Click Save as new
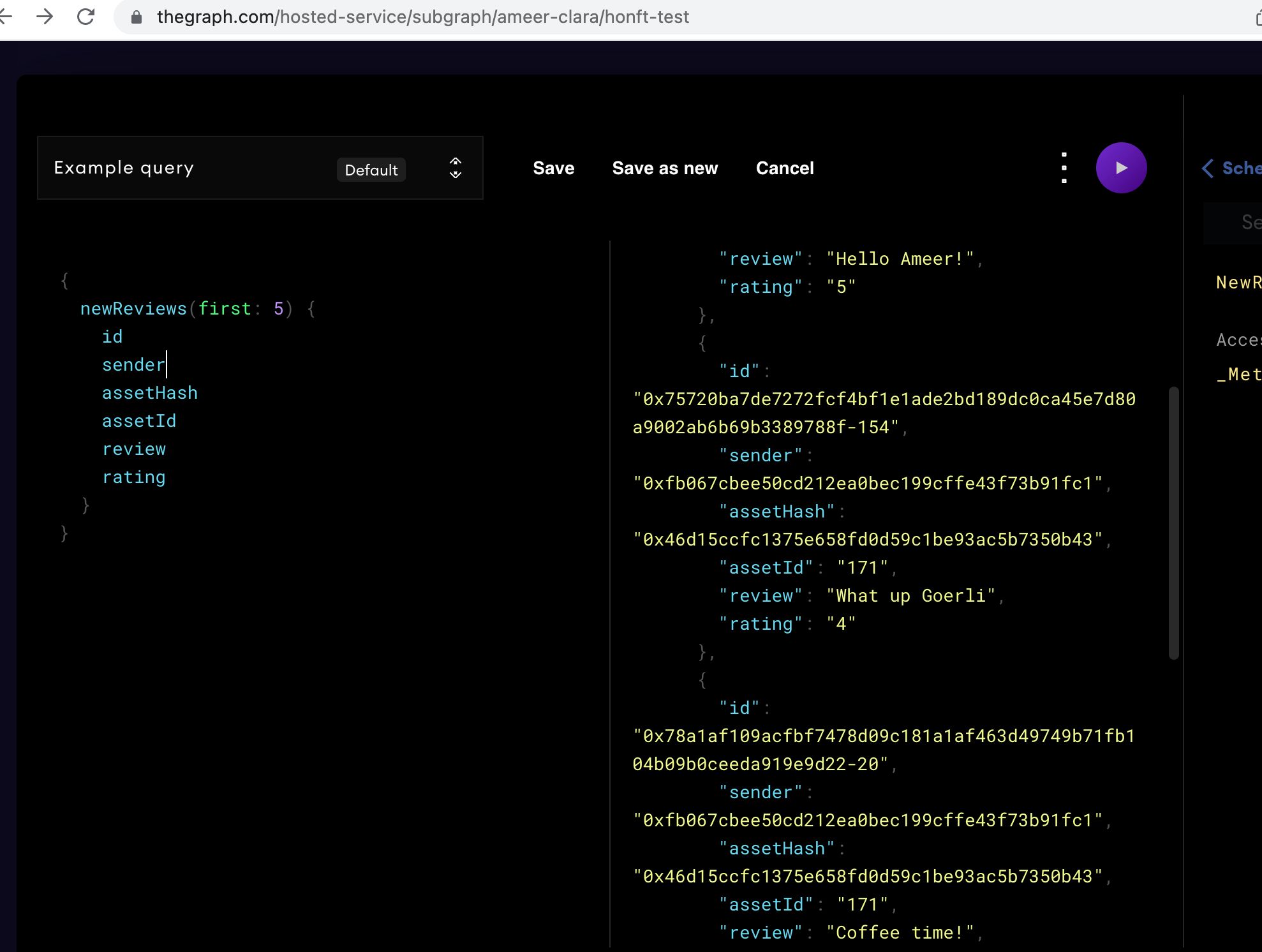 (x=665, y=168)
